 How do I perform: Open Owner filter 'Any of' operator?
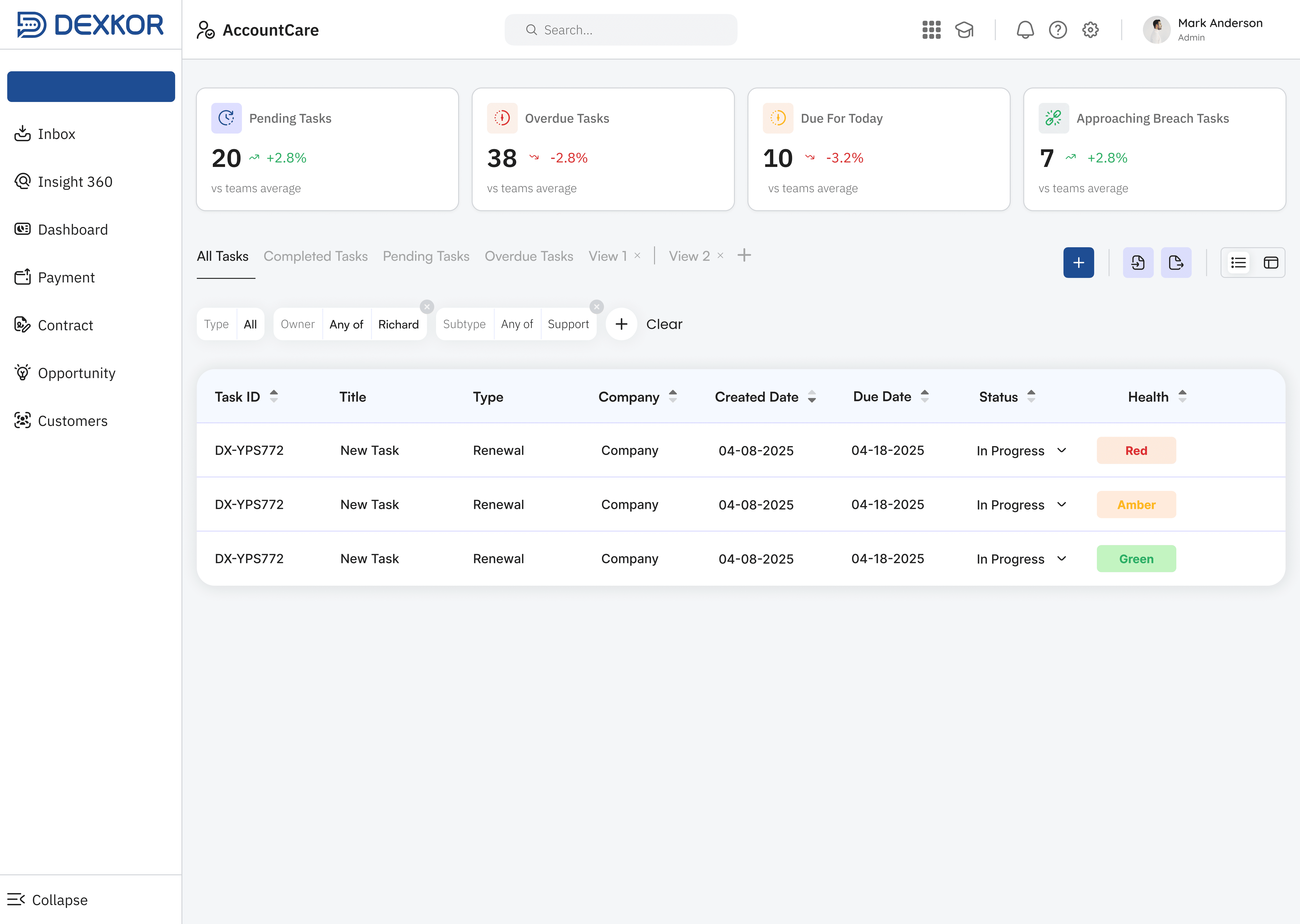pyautogui.click(x=347, y=324)
